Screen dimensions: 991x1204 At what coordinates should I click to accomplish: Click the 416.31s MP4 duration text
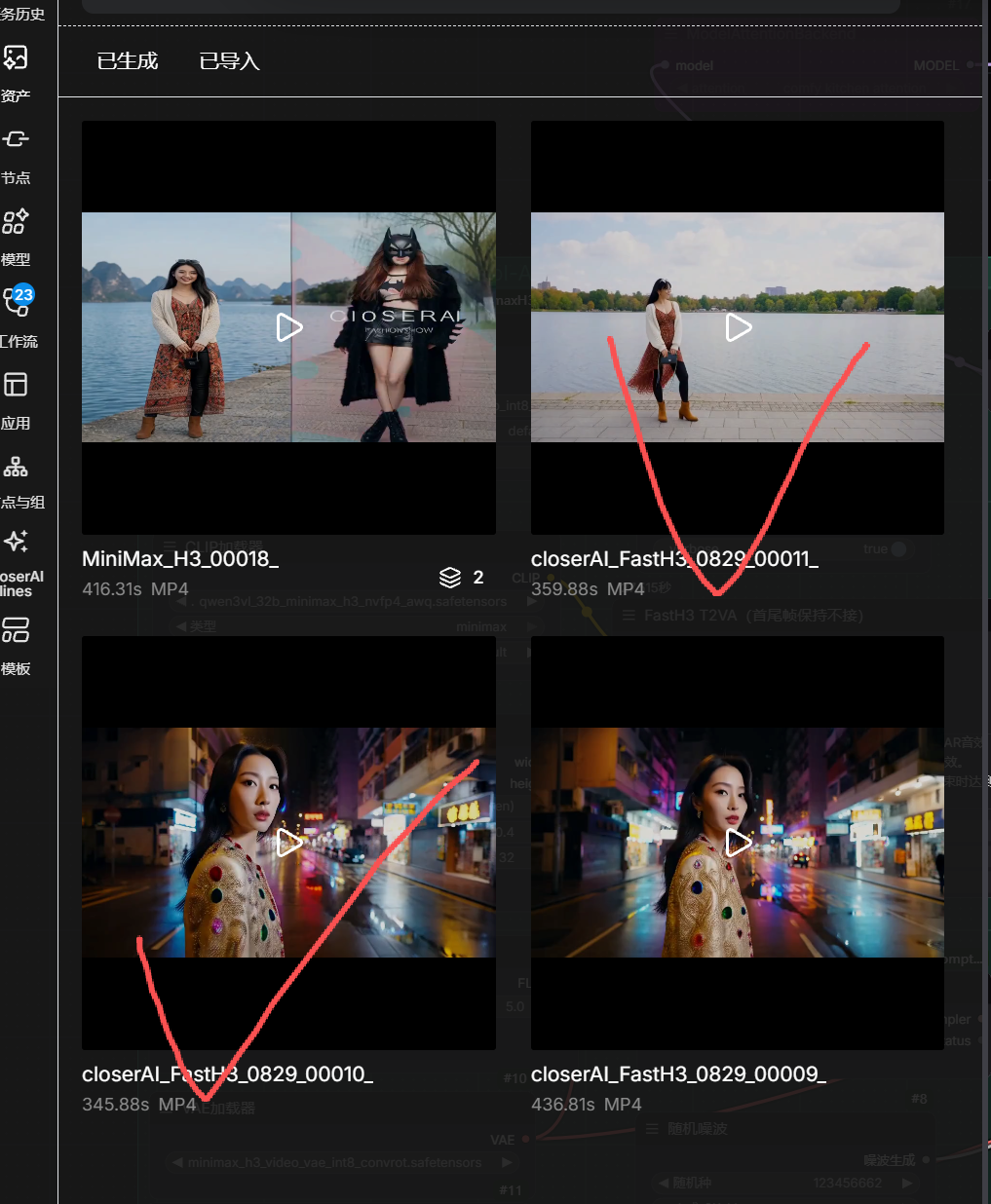[x=135, y=589]
